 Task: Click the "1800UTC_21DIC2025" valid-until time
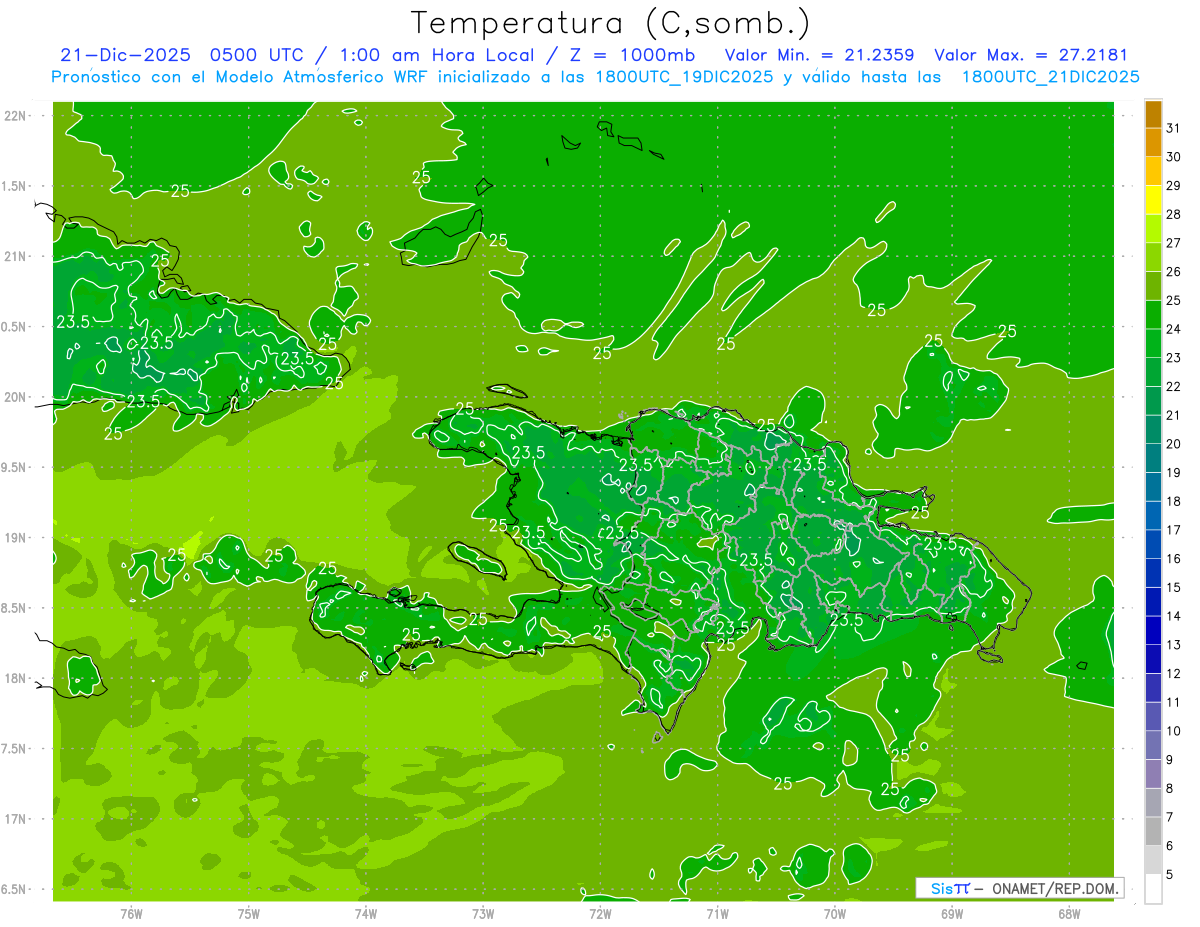pos(1050,77)
